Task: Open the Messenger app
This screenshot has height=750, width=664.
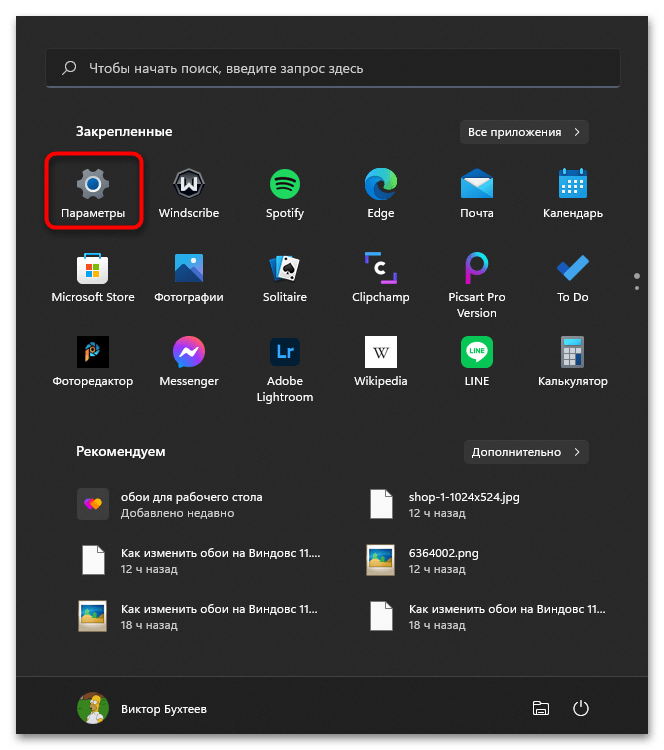Action: tap(189, 362)
